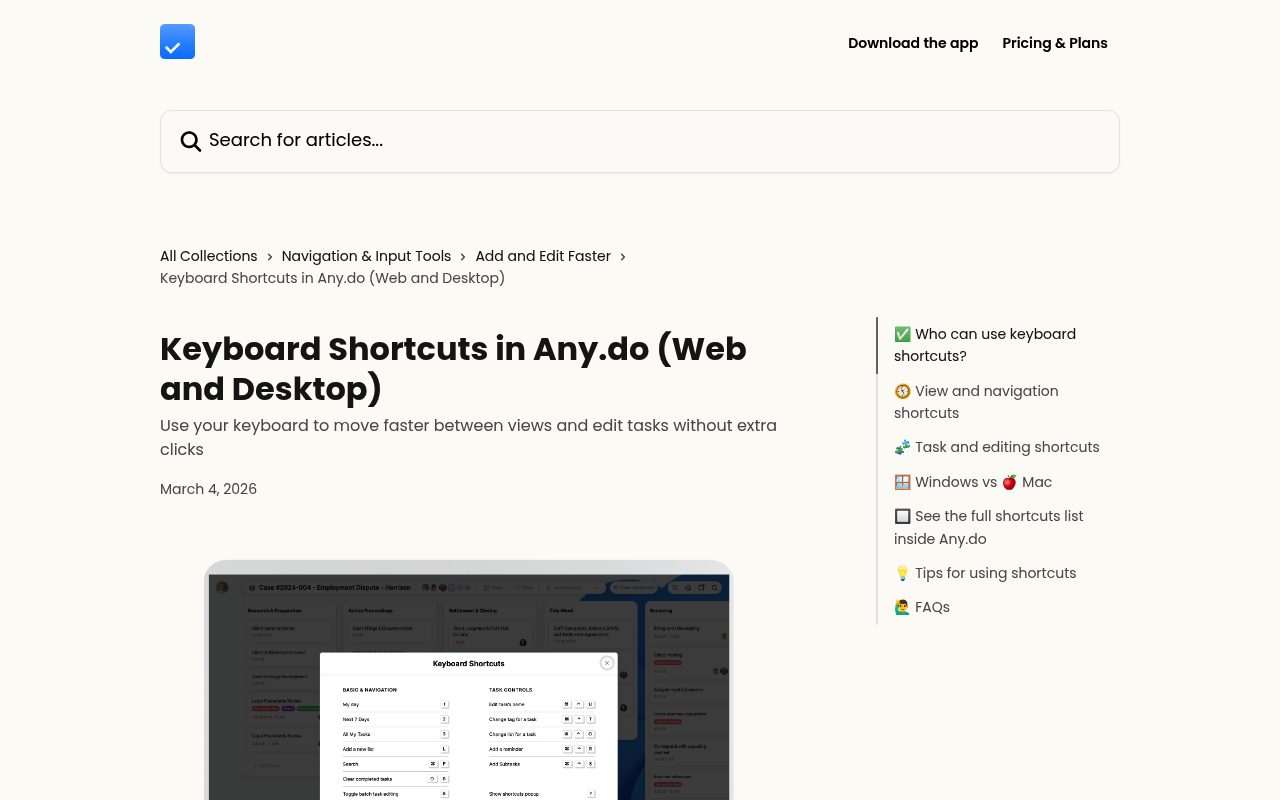Go to All Collections breadcrumb
The height and width of the screenshot is (800, 1280).
[x=209, y=256]
